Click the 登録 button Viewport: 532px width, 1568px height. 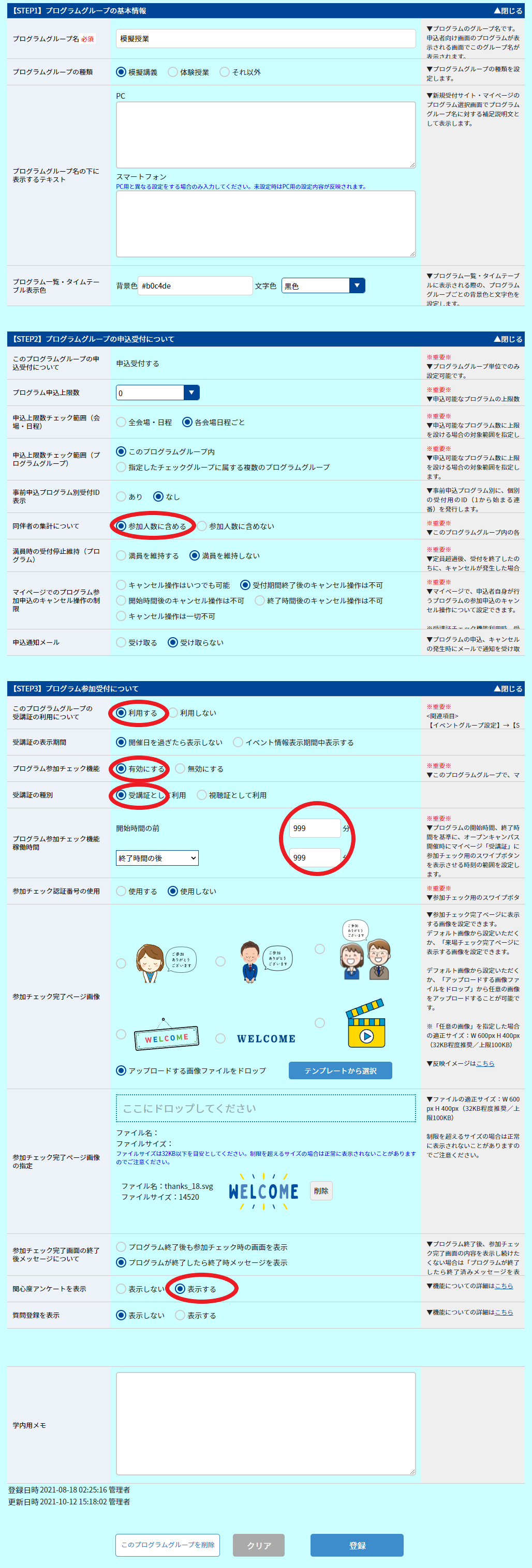(357, 1545)
